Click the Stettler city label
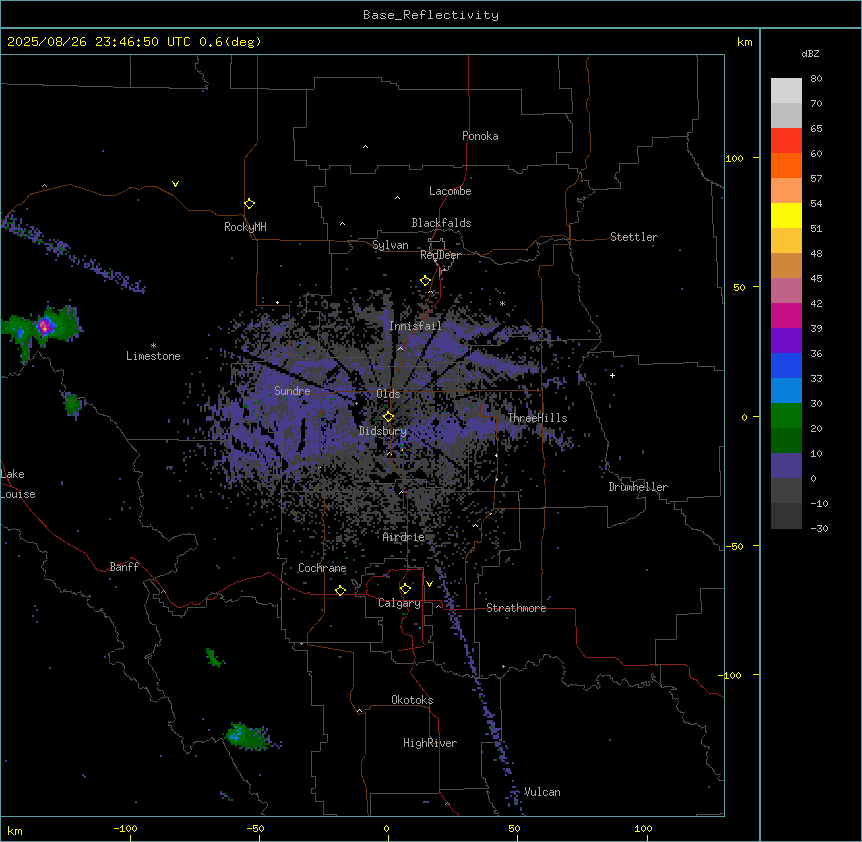Screen dimensions: 862x842 pos(634,237)
